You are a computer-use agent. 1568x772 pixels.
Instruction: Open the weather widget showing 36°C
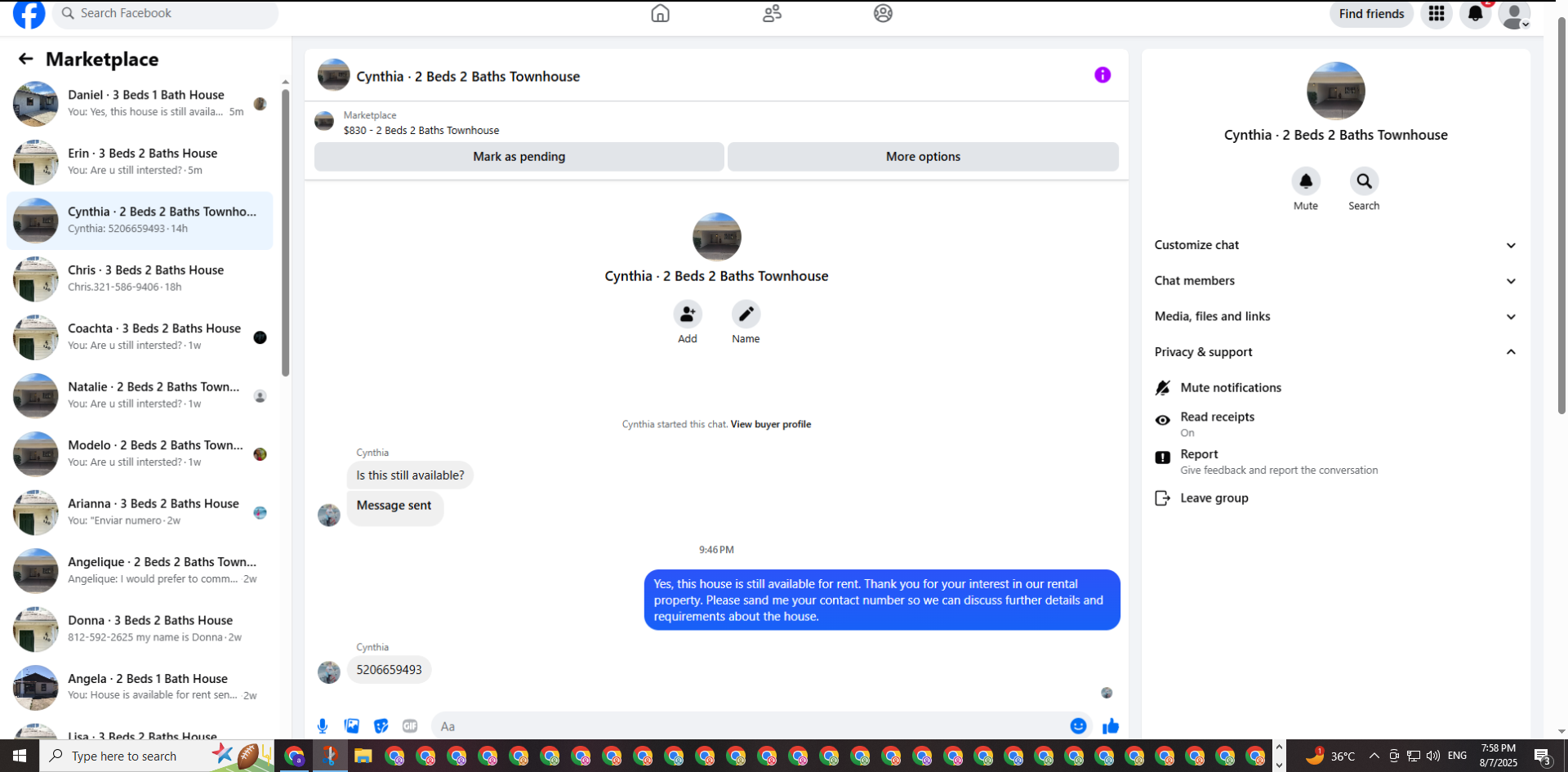pos(1330,756)
